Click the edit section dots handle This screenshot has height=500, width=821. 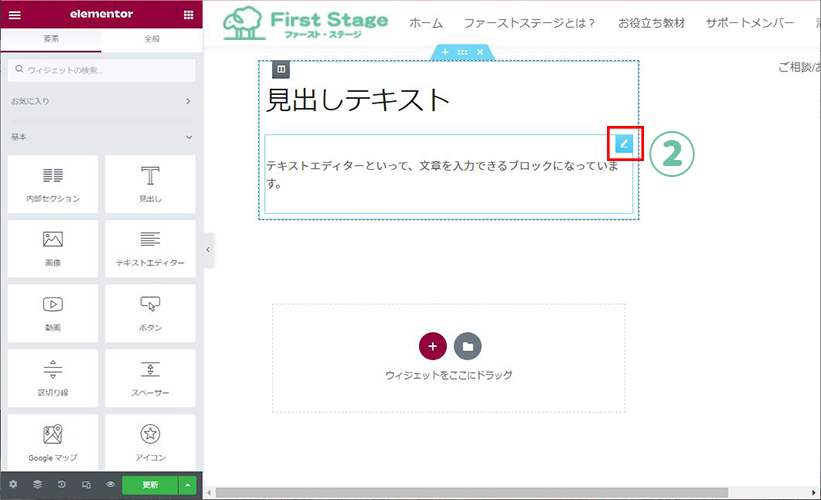tap(462, 52)
